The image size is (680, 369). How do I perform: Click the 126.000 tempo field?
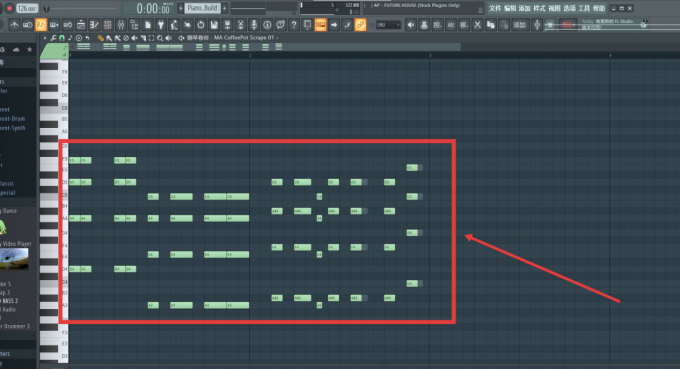click(x=27, y=8)
